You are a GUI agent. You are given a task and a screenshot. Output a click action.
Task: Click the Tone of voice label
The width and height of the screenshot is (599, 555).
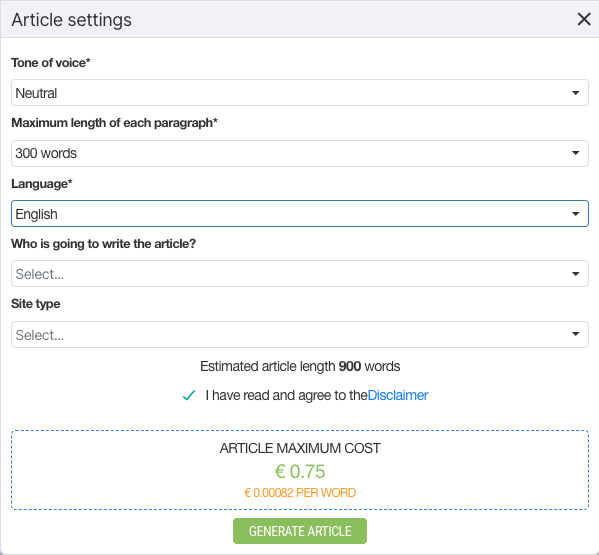51,63
